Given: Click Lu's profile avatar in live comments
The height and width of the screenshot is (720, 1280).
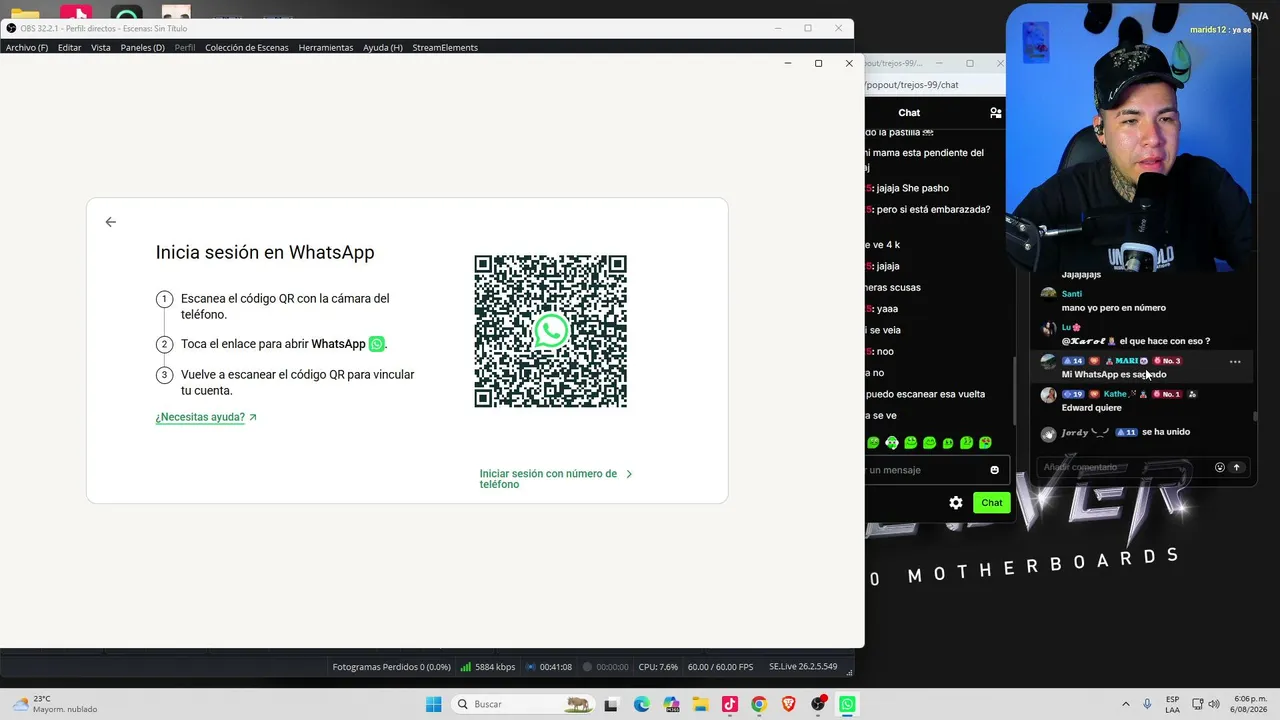Looking at the screenshot, I should point(1048,329).
